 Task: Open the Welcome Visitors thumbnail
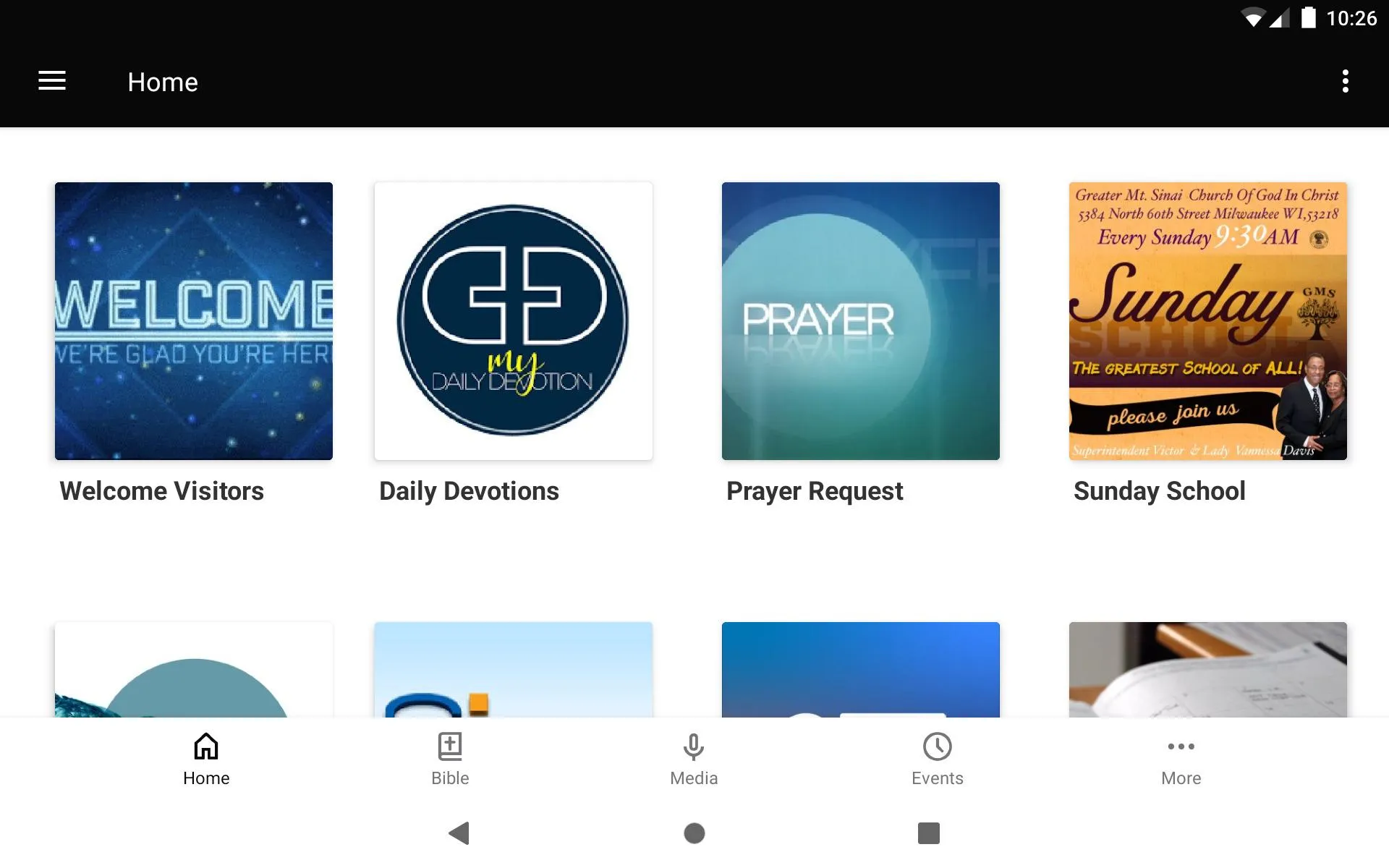tap(194, 321)
